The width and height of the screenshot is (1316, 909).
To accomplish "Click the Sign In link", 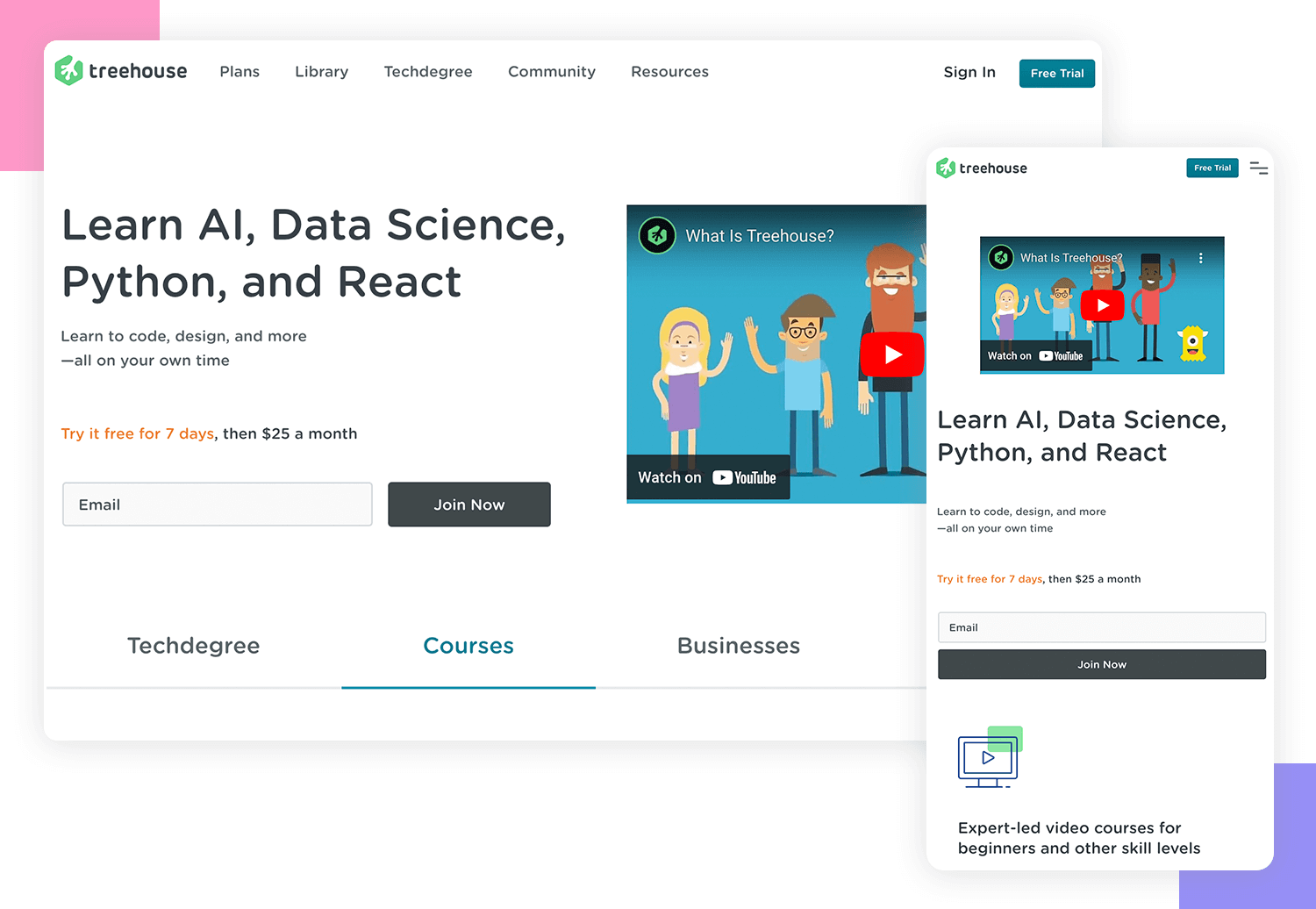I will (x=969, y=72).
